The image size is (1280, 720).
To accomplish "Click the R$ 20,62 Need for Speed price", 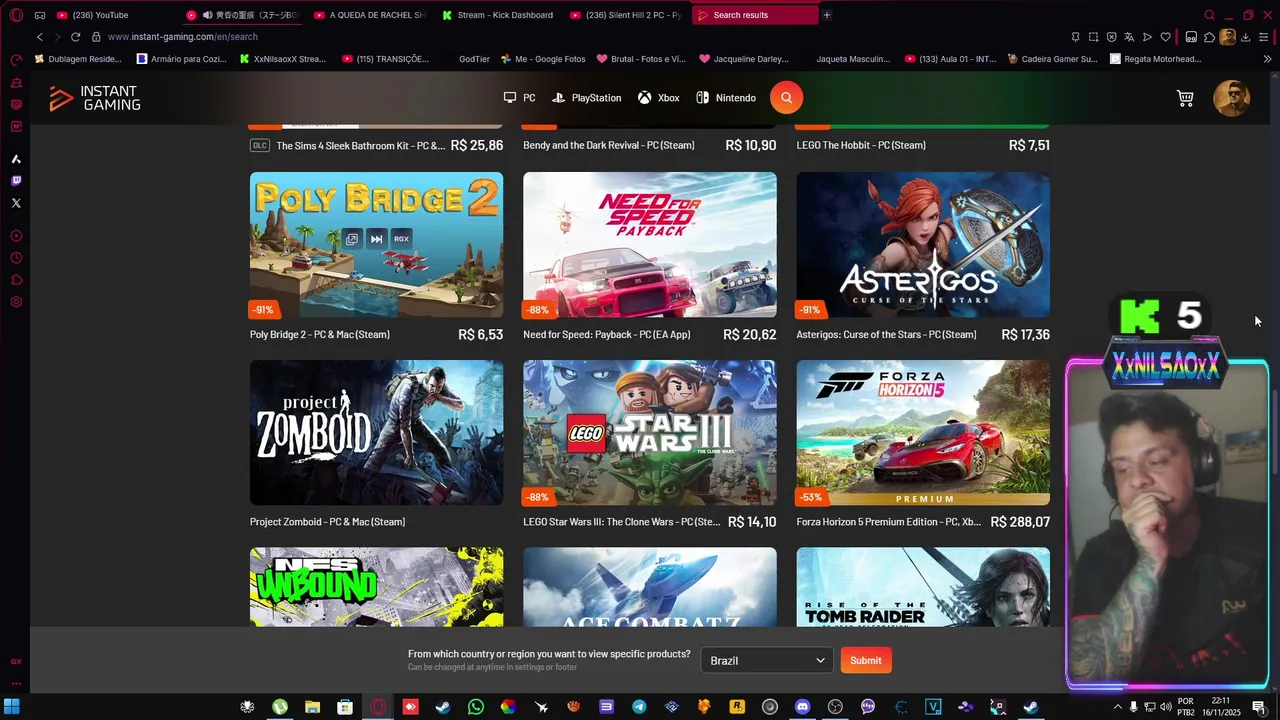I will point(750,334).
